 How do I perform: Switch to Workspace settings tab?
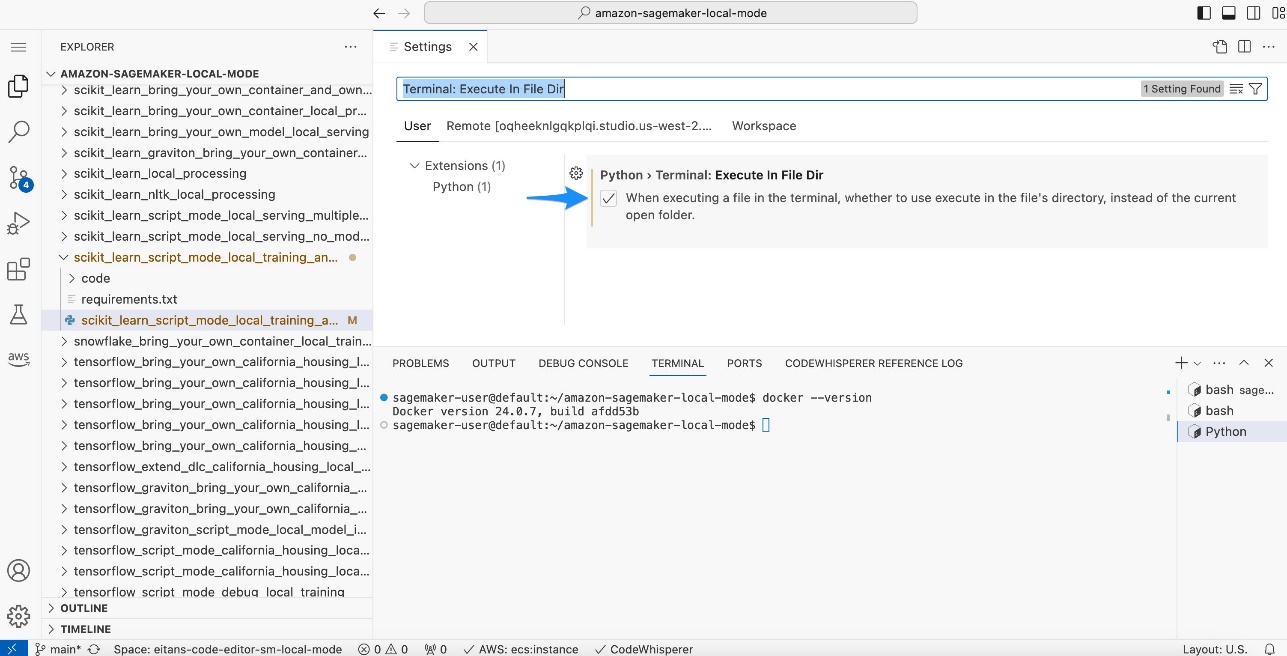[764, 126]
